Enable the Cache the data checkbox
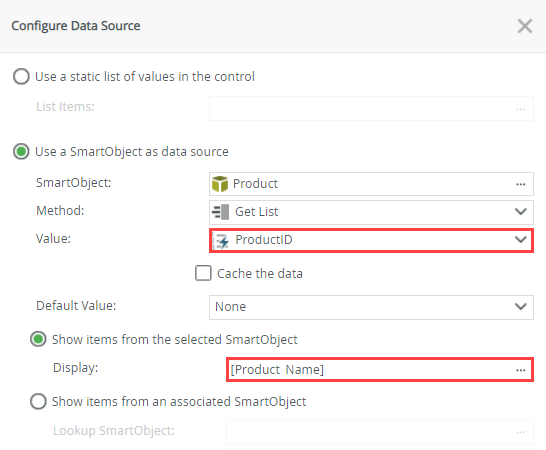Viewport: 546px width, 450px height. click(203, 273)
